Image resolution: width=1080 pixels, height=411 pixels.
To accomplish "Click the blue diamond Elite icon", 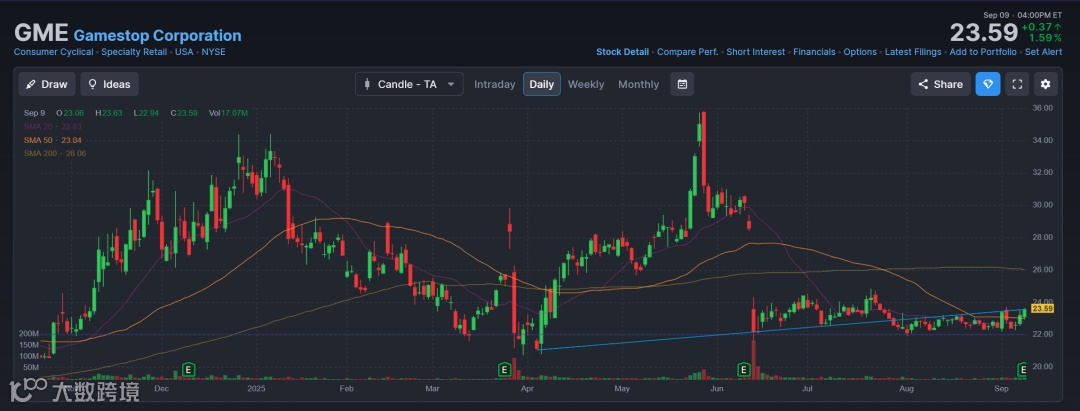I will pos(988,84).
